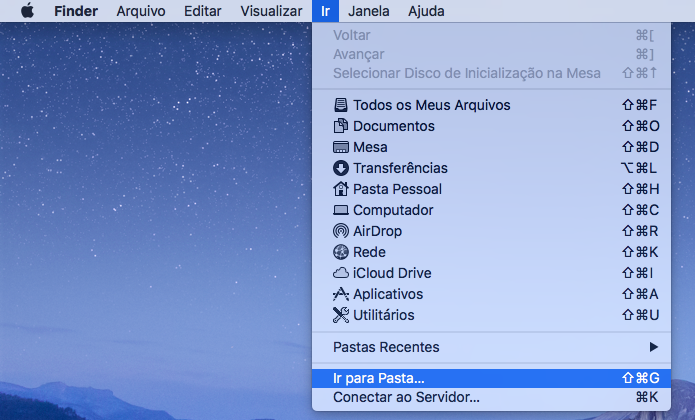Click the ⇧⌘U shortcut label
This screenshot has width=695, height=420.
(640, 315)
